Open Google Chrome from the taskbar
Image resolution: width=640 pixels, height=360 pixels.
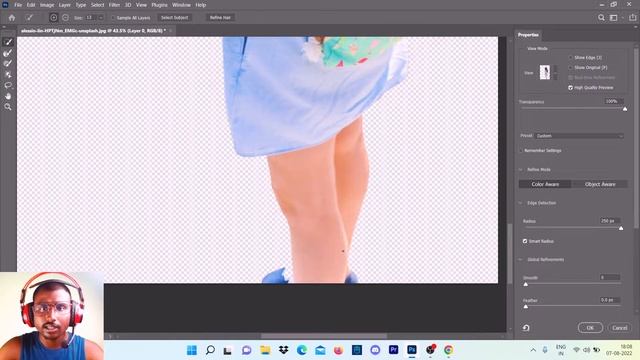click(x=449, y=350)
